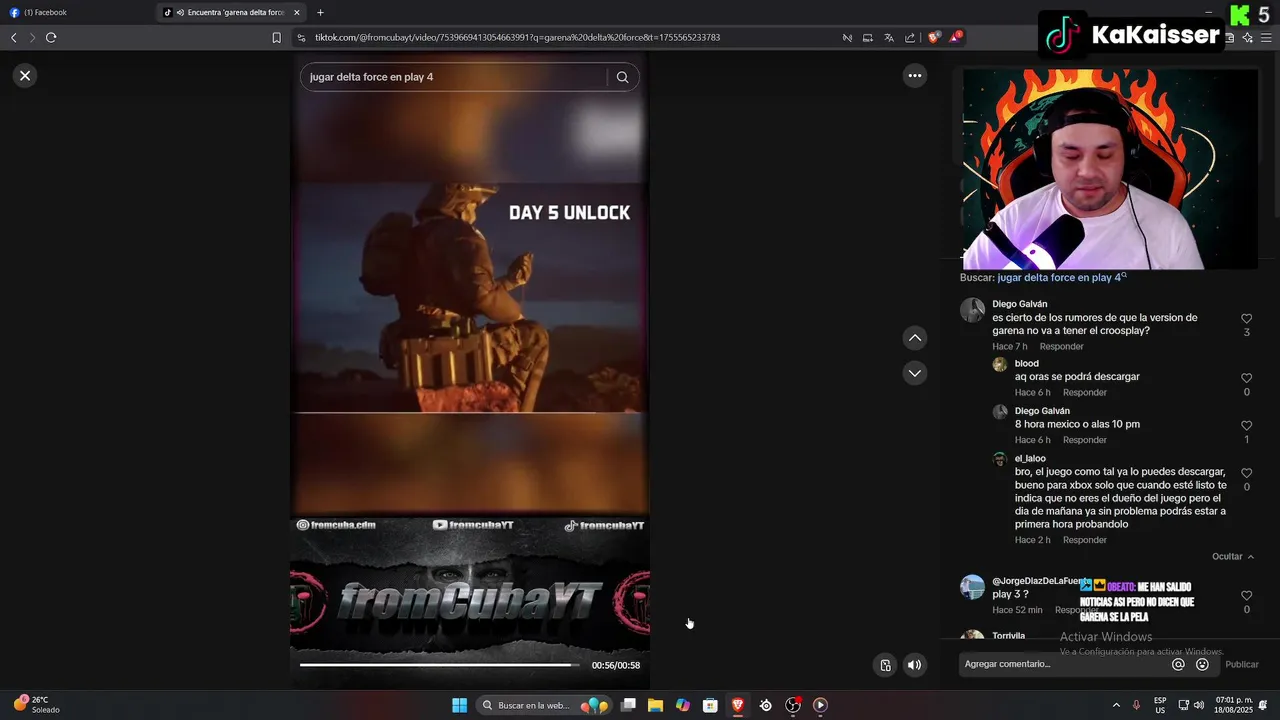Reply to Diego Galván's 10 pm comment
The width and height of the screenshot is (1280, 720).
(1084, 440)
